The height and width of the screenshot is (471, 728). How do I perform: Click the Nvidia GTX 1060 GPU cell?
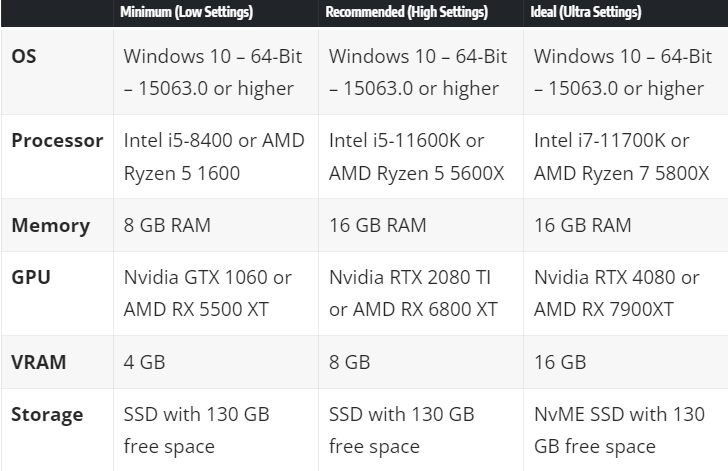207,293
